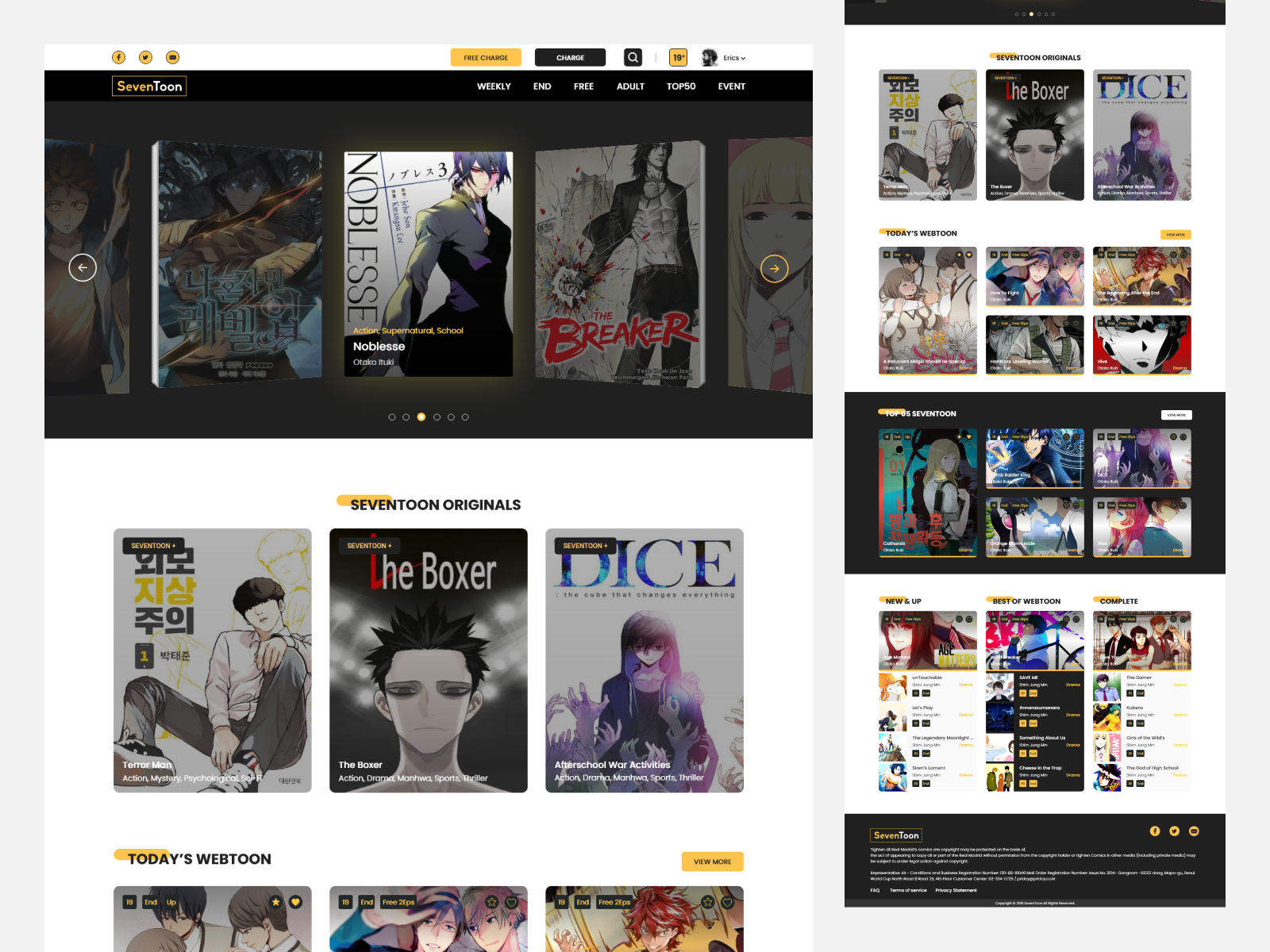This screenshot has height=952, width=1270.
Task: Click the user avatar beside Erics
Action: tap(710, 57)
